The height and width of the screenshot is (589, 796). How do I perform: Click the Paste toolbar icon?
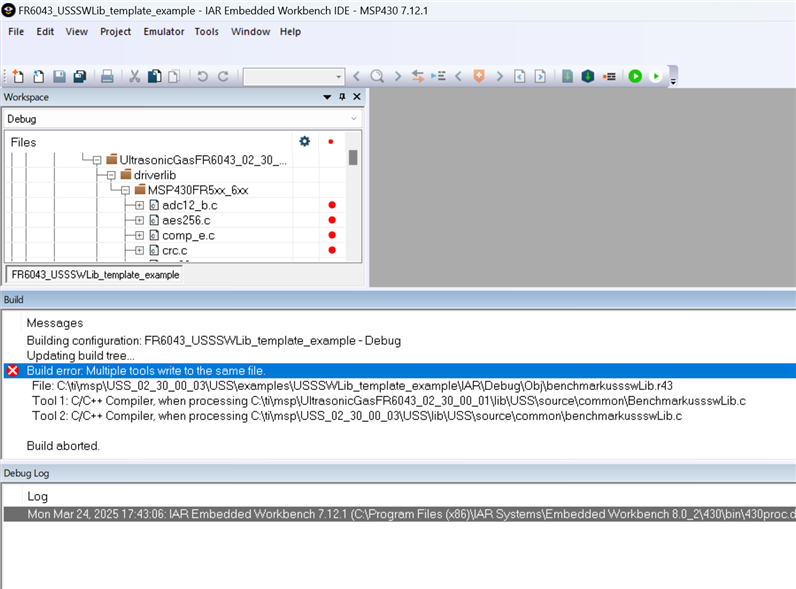pyautogui.click(x=174, y=76)
